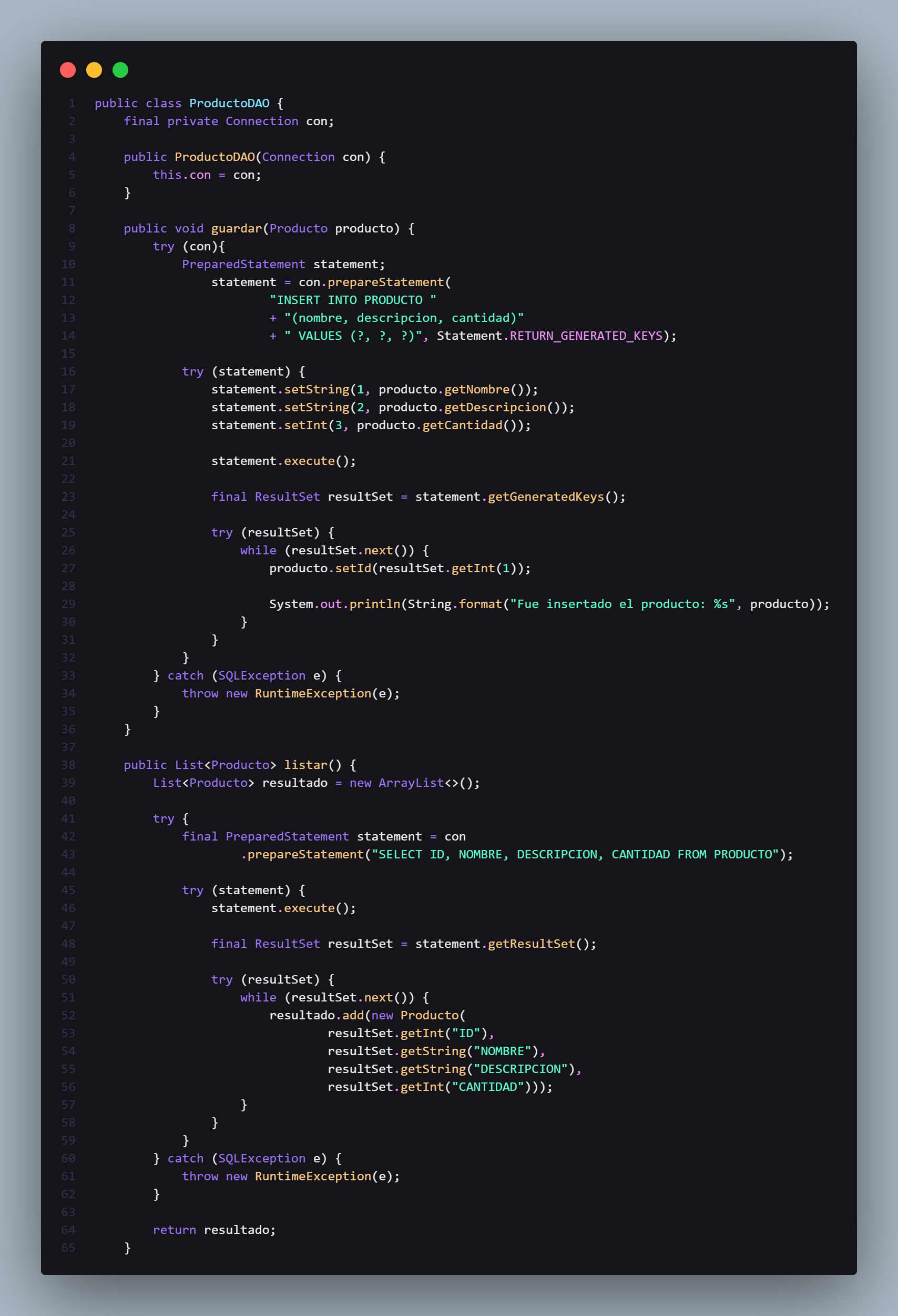Click the call "getDescripcion()"
Screen dimensions: 898x1316
point(502,407)
